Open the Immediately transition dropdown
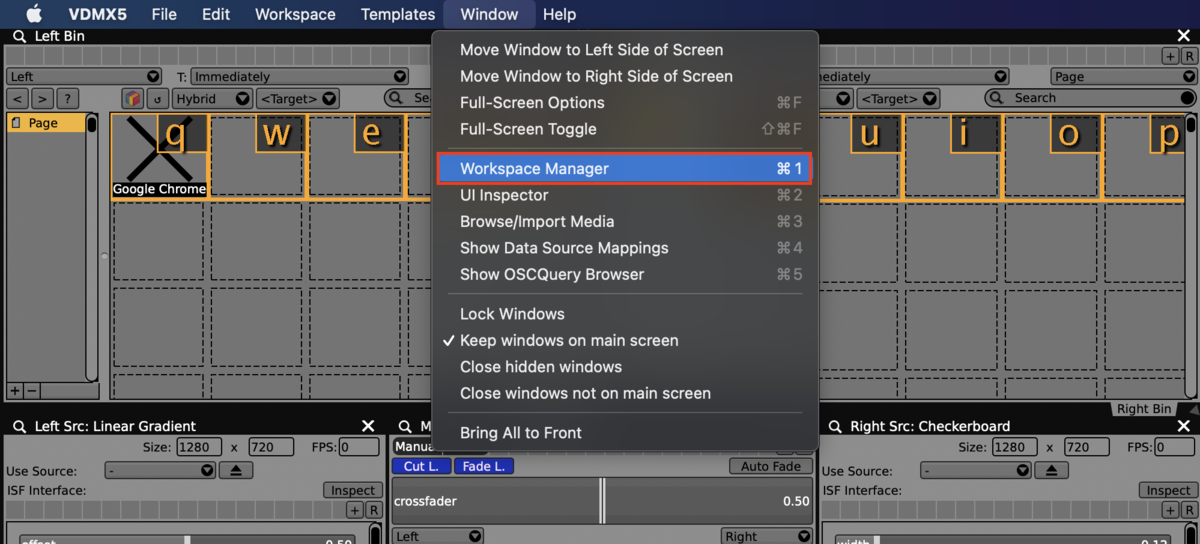Viewport: 1200px width, 544px height. pyautogui.click(x=299, y=76)
